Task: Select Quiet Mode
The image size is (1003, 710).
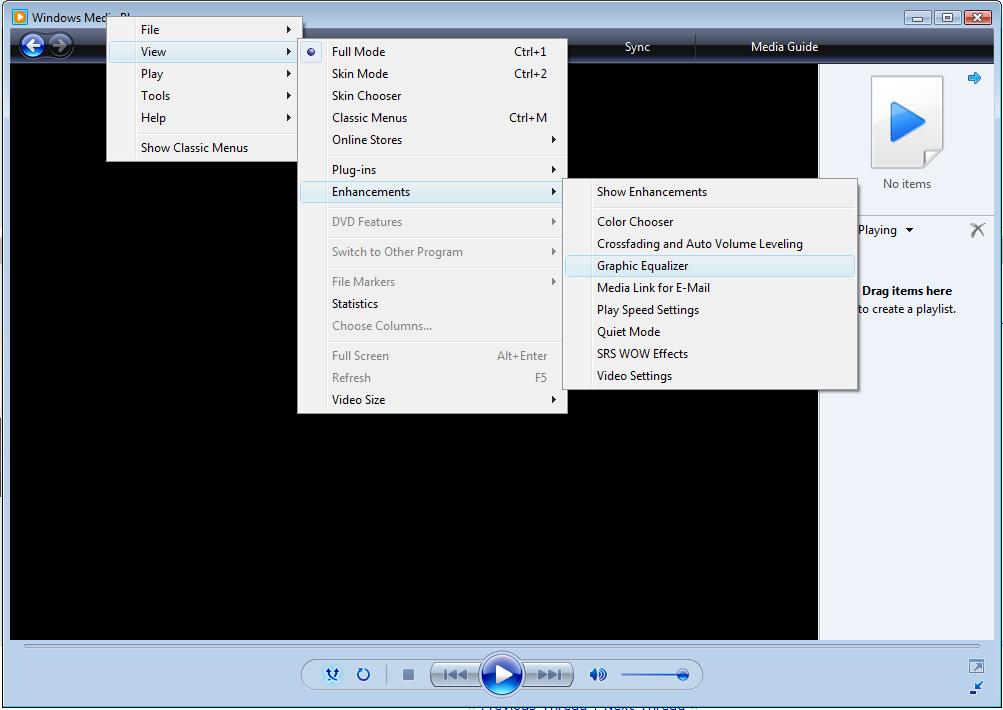Action: [710, 332]
